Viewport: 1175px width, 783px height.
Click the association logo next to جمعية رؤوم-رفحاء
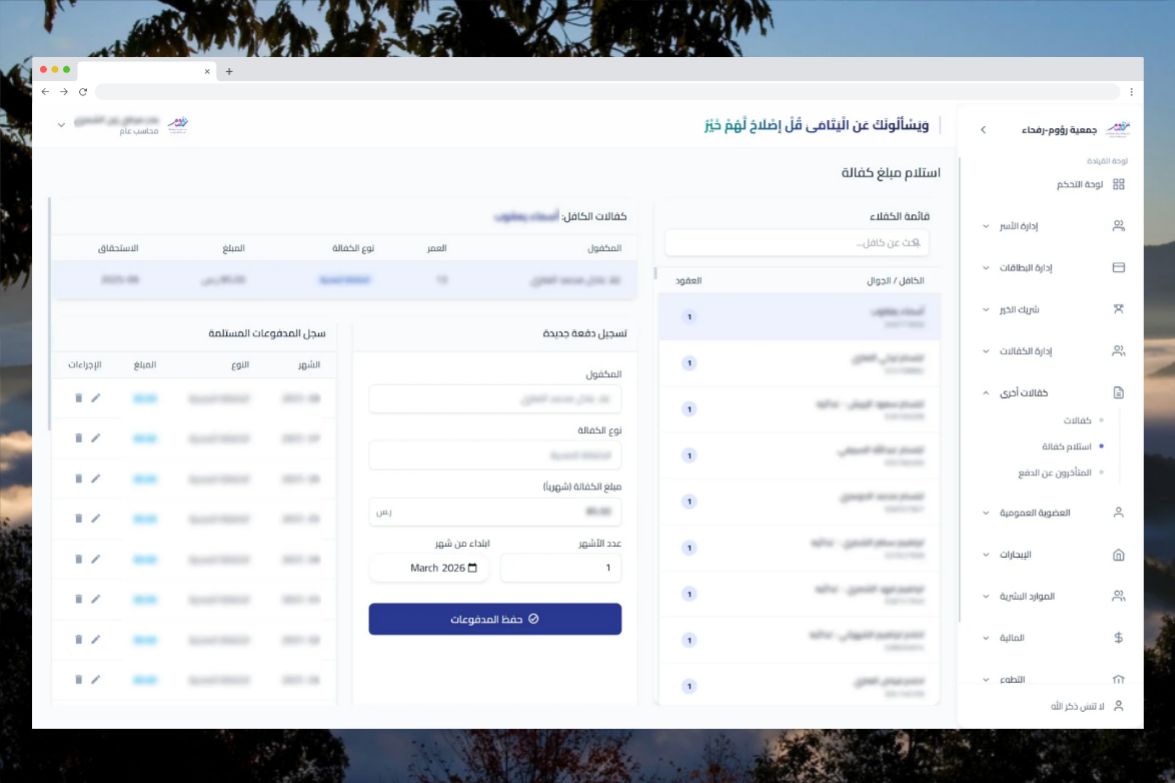coord(1117,129)
